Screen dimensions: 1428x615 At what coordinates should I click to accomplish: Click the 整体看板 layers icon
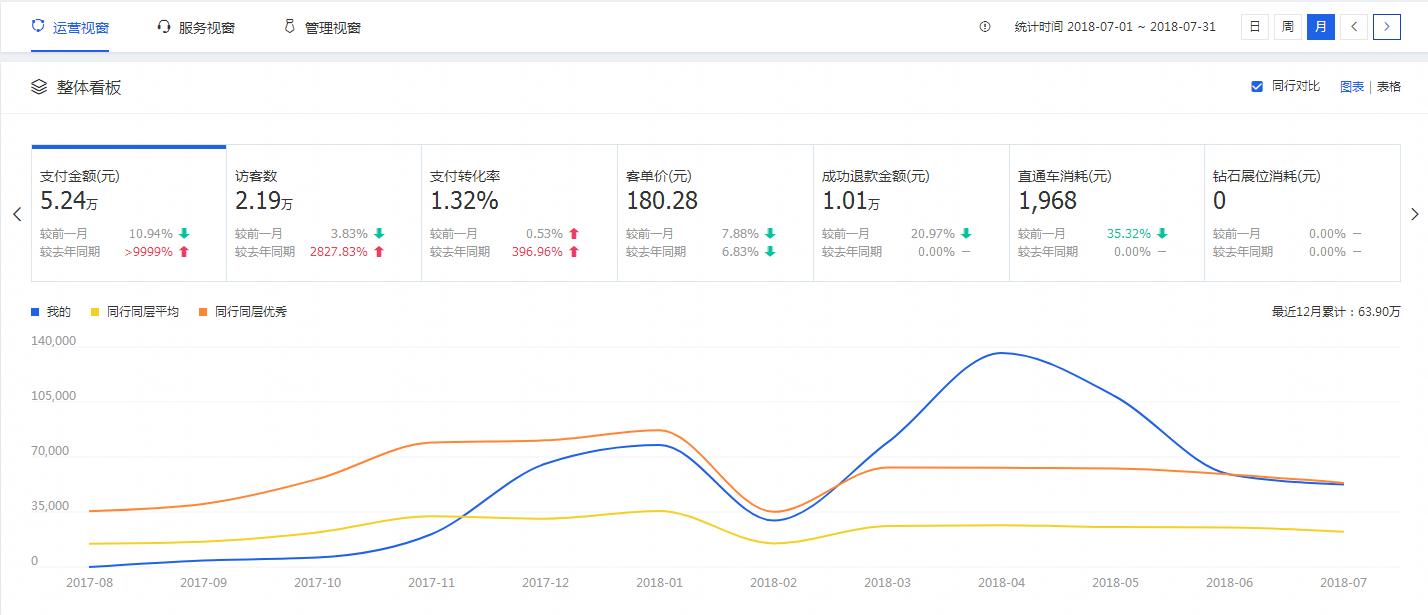pyautogui.click(x=39, y=87)
